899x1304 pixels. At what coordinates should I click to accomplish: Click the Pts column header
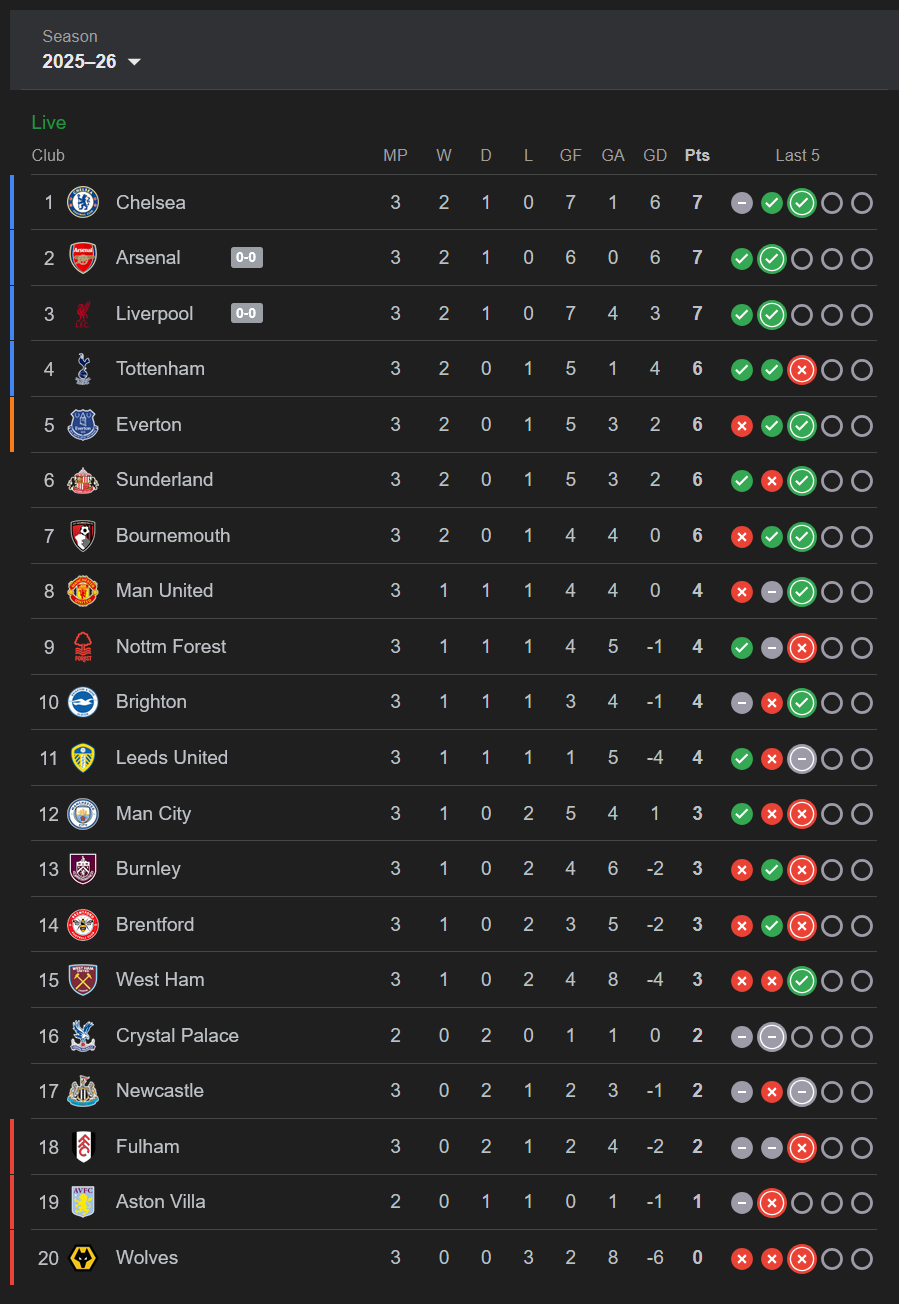pyautogui.click(x=697, y=155)
